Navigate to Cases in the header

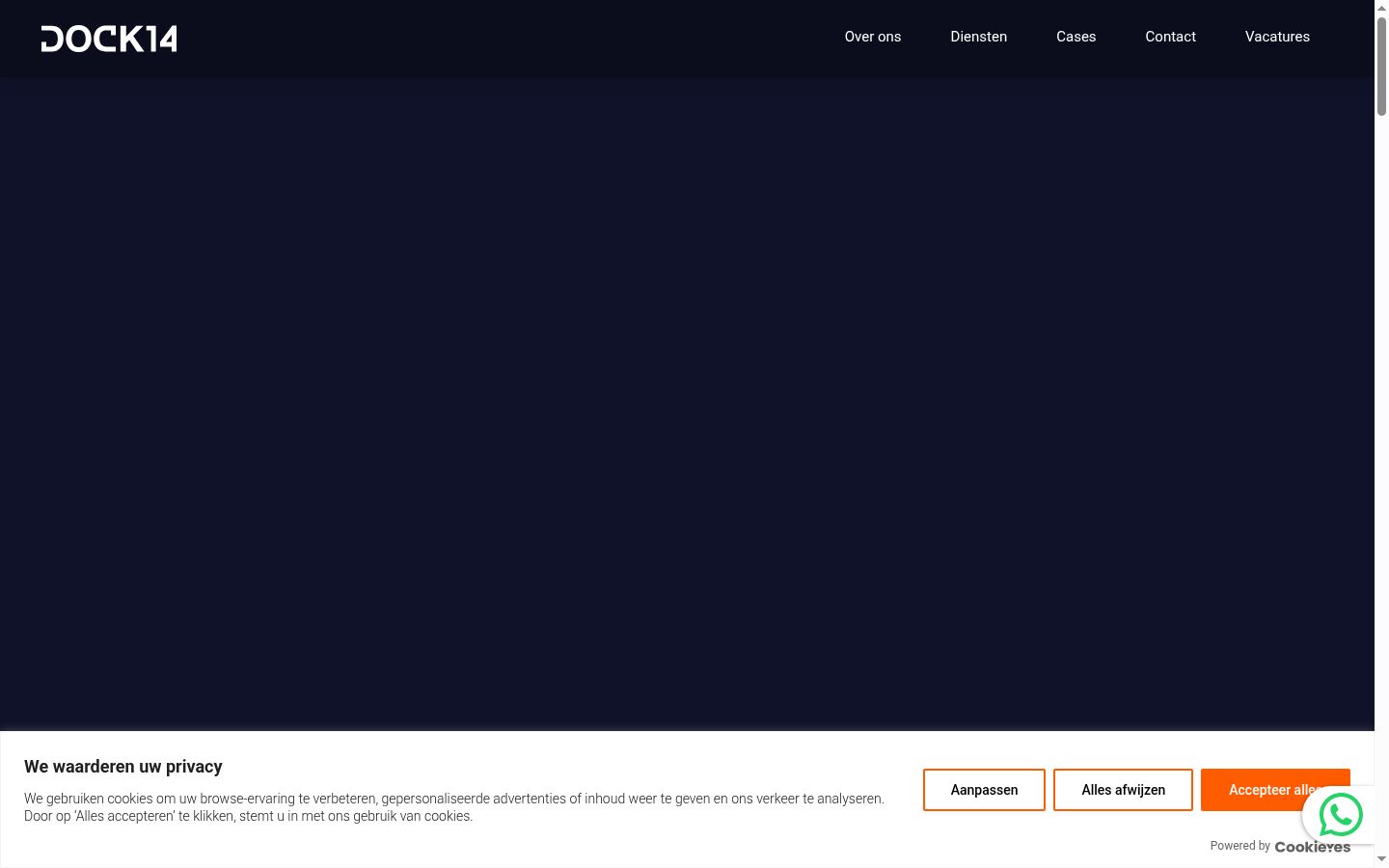click(1076, 37)
